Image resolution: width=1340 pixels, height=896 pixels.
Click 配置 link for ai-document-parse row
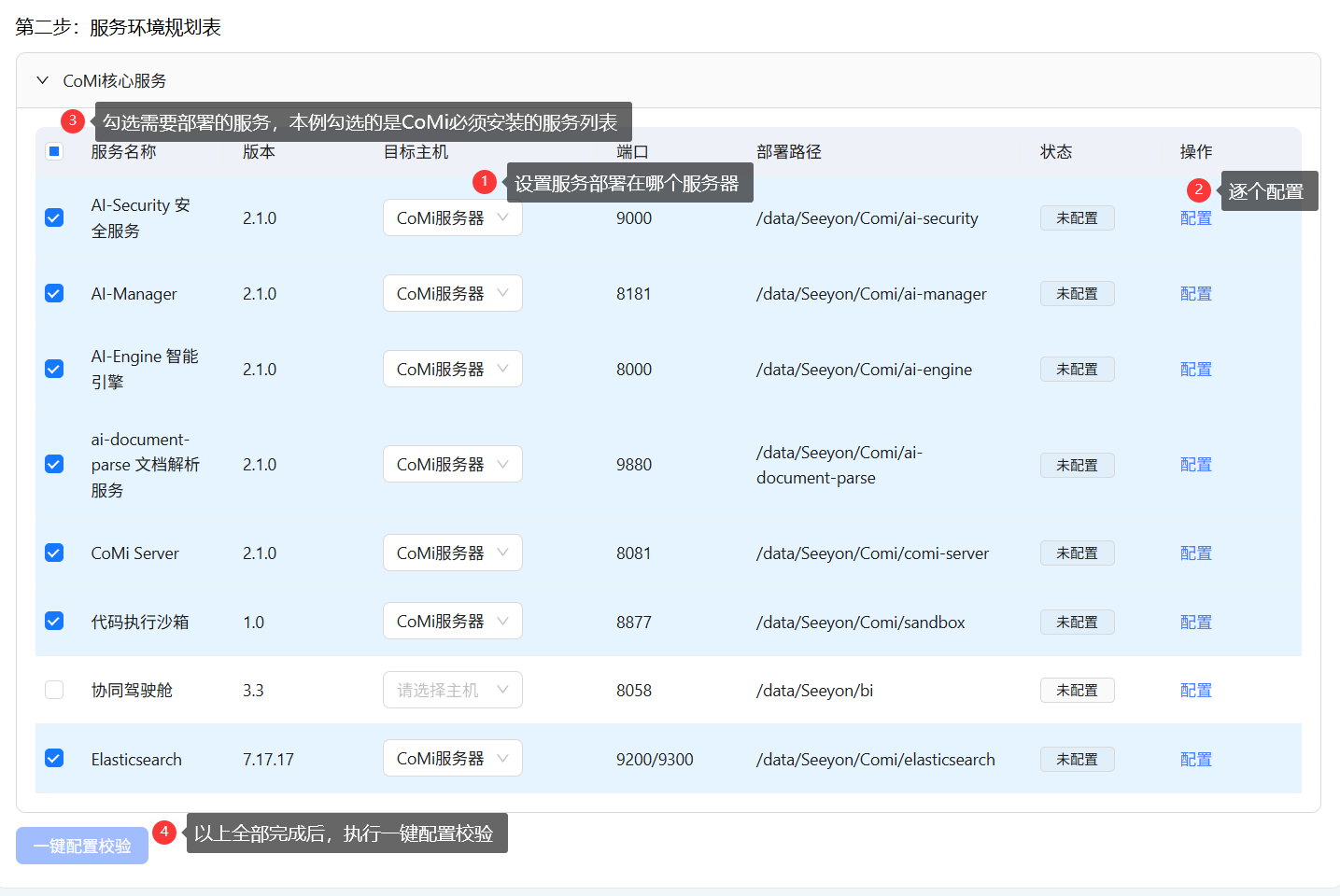coord(1196,464)
